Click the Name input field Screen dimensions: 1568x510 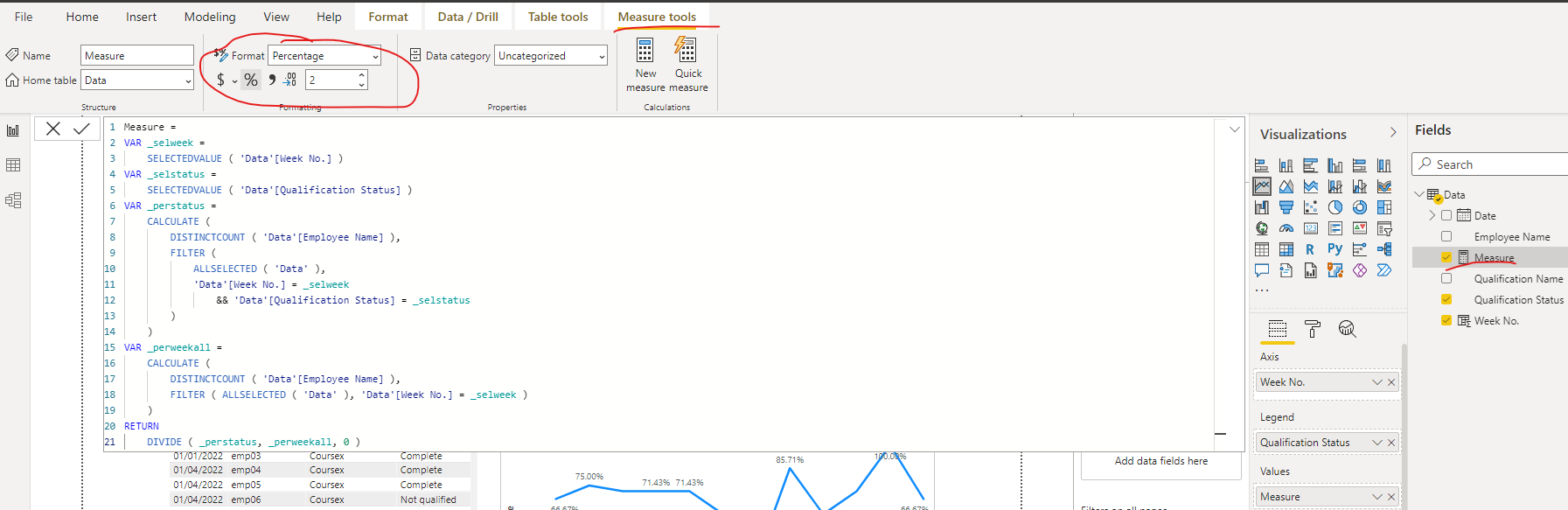137,55
